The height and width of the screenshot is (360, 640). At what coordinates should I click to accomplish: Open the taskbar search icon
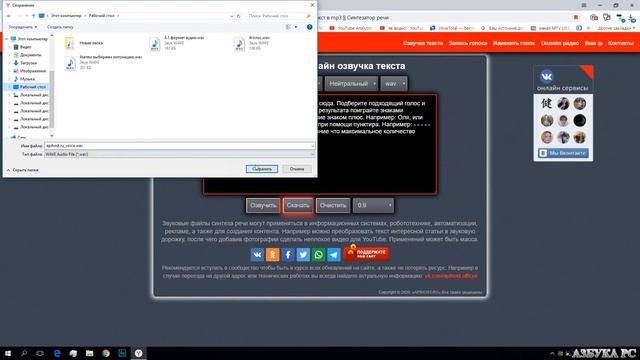click(24, 353)
